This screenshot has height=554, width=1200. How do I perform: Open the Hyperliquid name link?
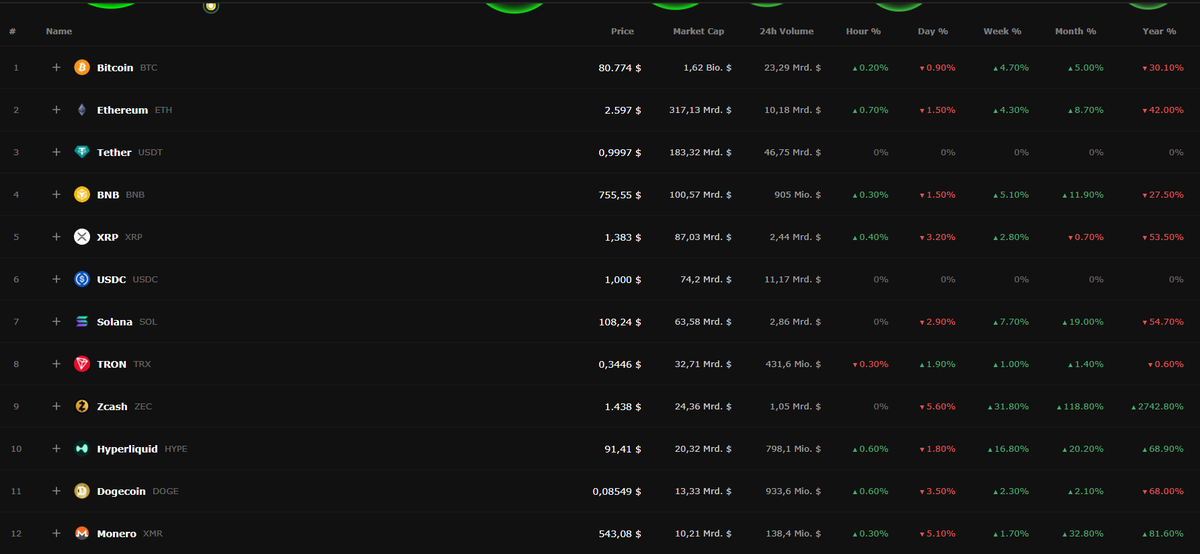[127, 449]
